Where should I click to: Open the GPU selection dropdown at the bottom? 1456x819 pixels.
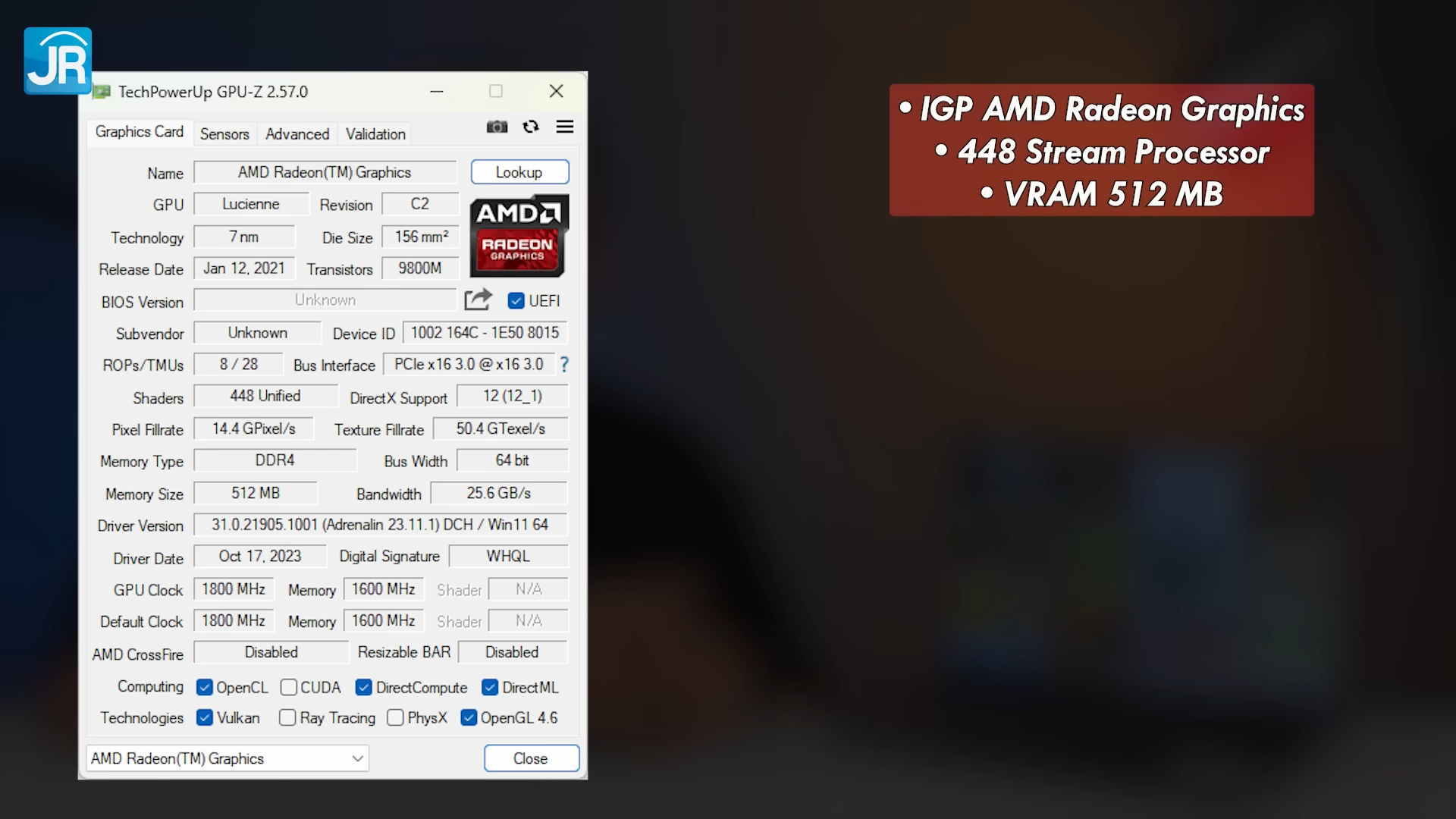click(x=226, y=758)
